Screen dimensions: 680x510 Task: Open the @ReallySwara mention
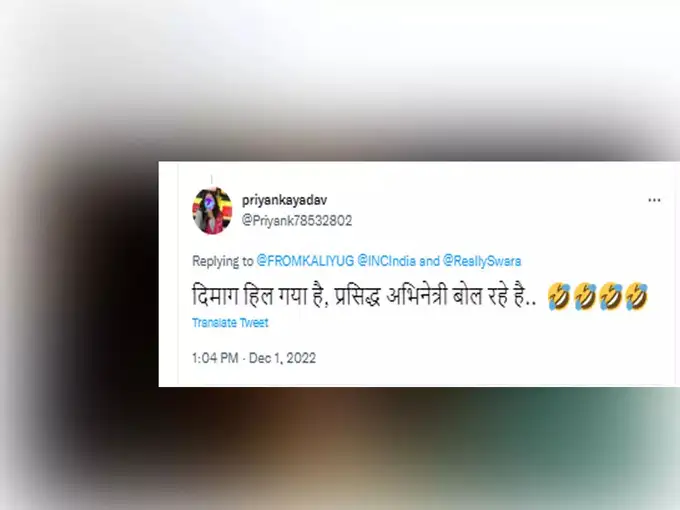point(482,261)
